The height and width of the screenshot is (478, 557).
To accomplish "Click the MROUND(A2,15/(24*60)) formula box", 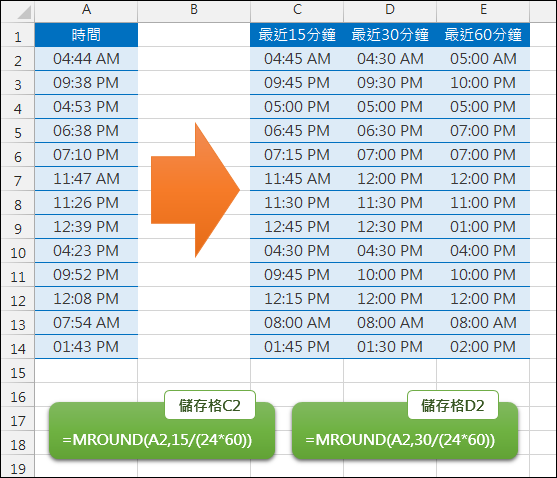I will (162, 431).
